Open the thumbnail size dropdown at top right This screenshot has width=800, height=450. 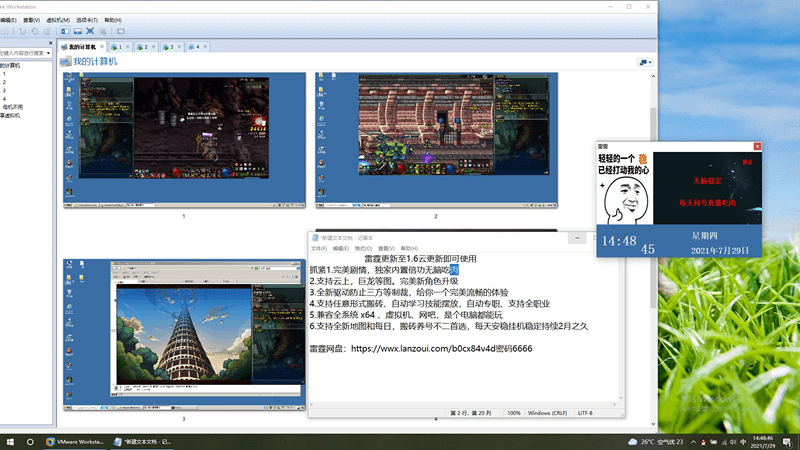[645, 62]
